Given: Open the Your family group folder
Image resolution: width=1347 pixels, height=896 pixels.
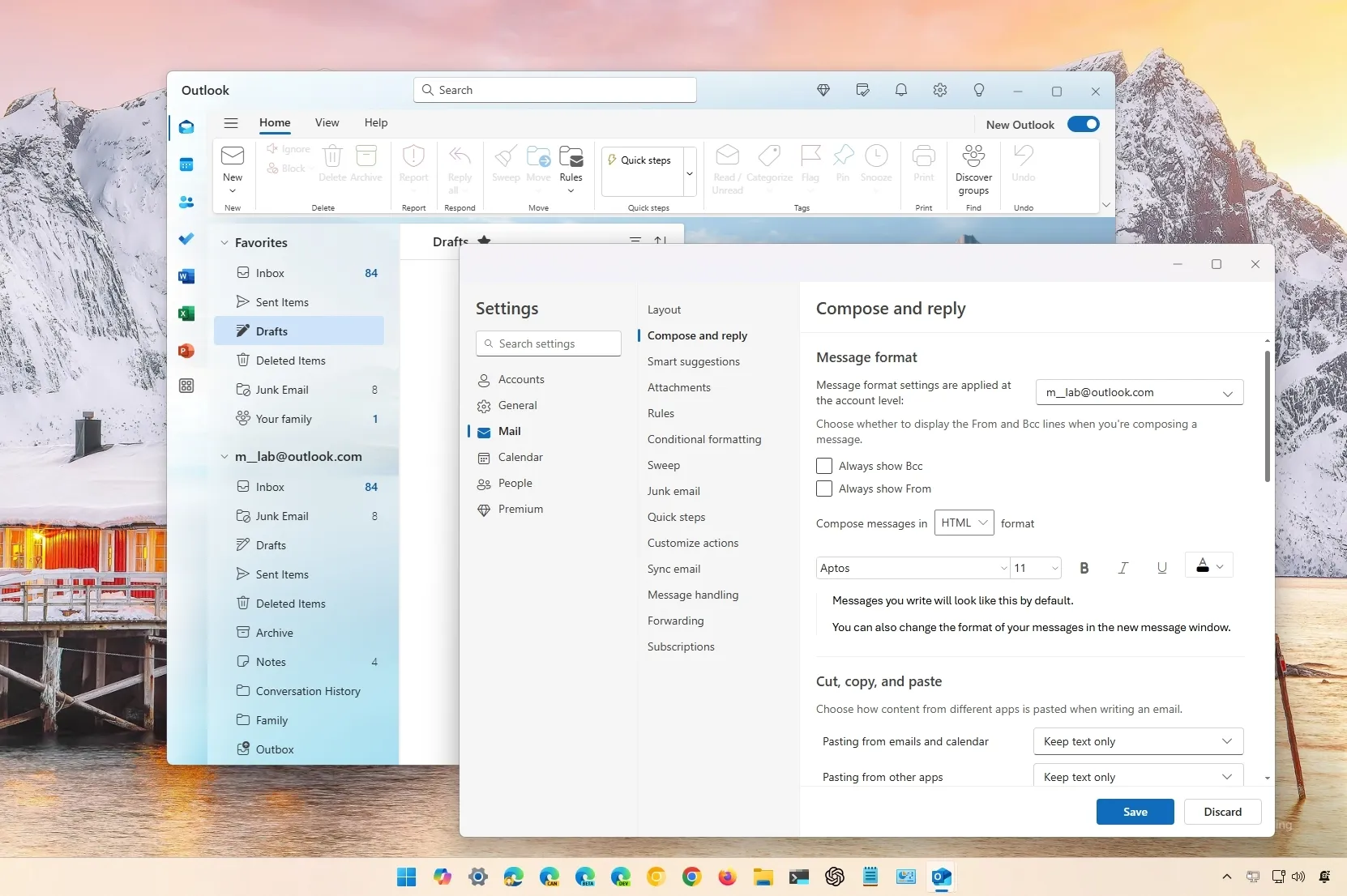Looking at the screenshot, I should [298, 419].
